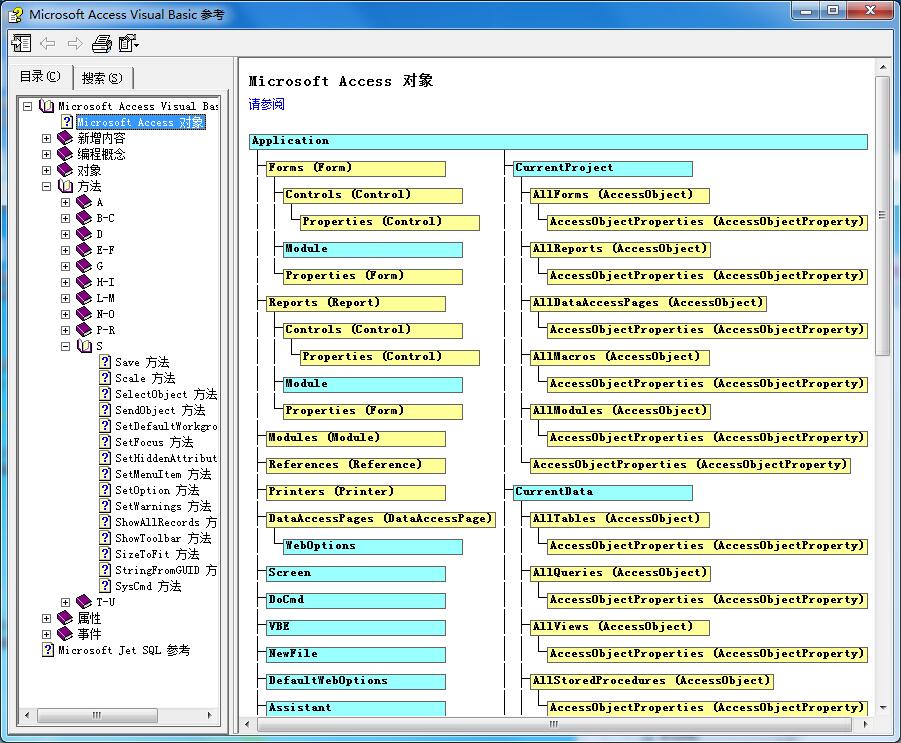Expand the P-R methods node
Image resolution: width=901 pixels, height=743 pixels.
(x=66, y=330)
